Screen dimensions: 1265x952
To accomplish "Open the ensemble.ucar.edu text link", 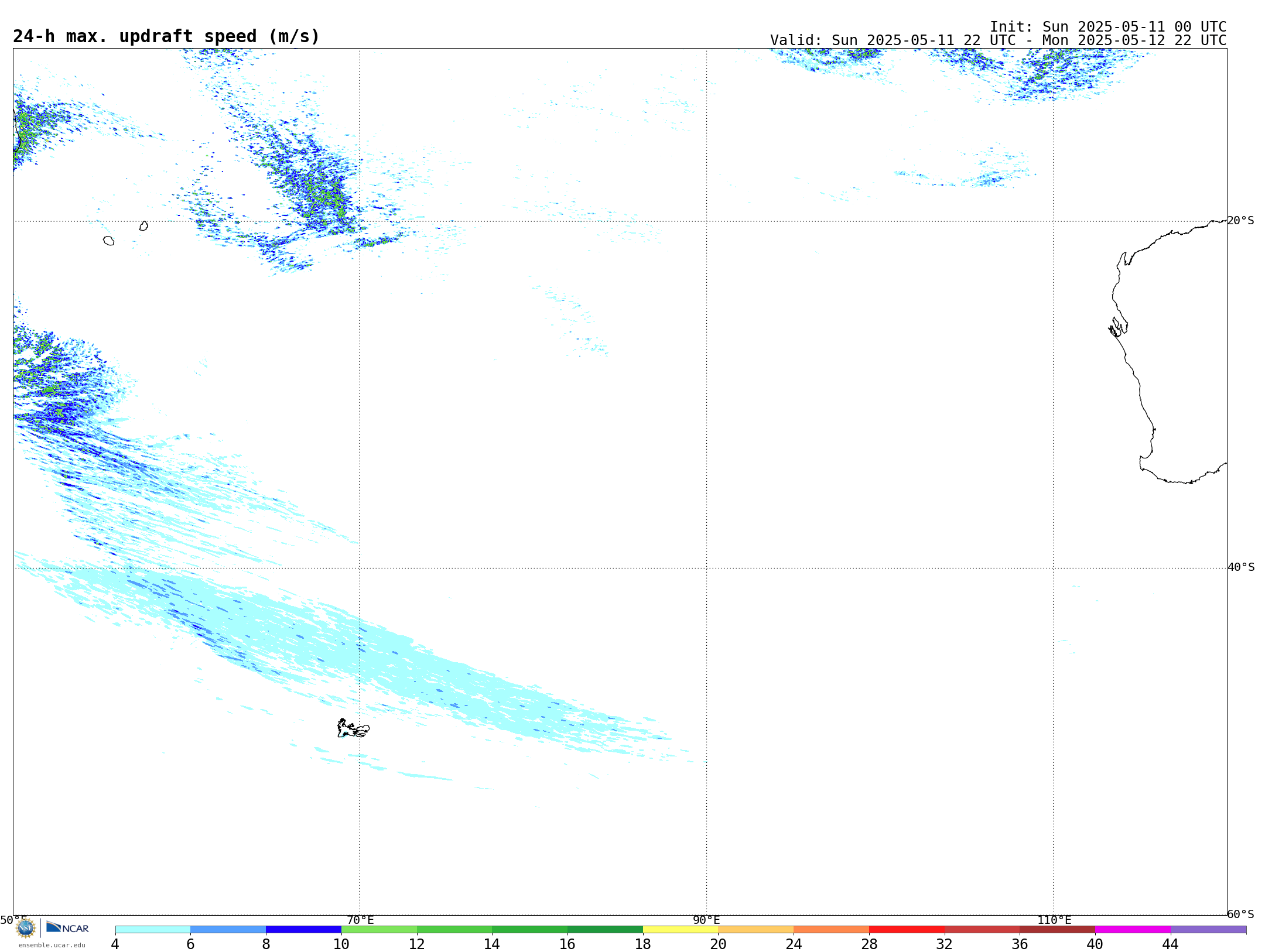I will [x=52, y=945].
